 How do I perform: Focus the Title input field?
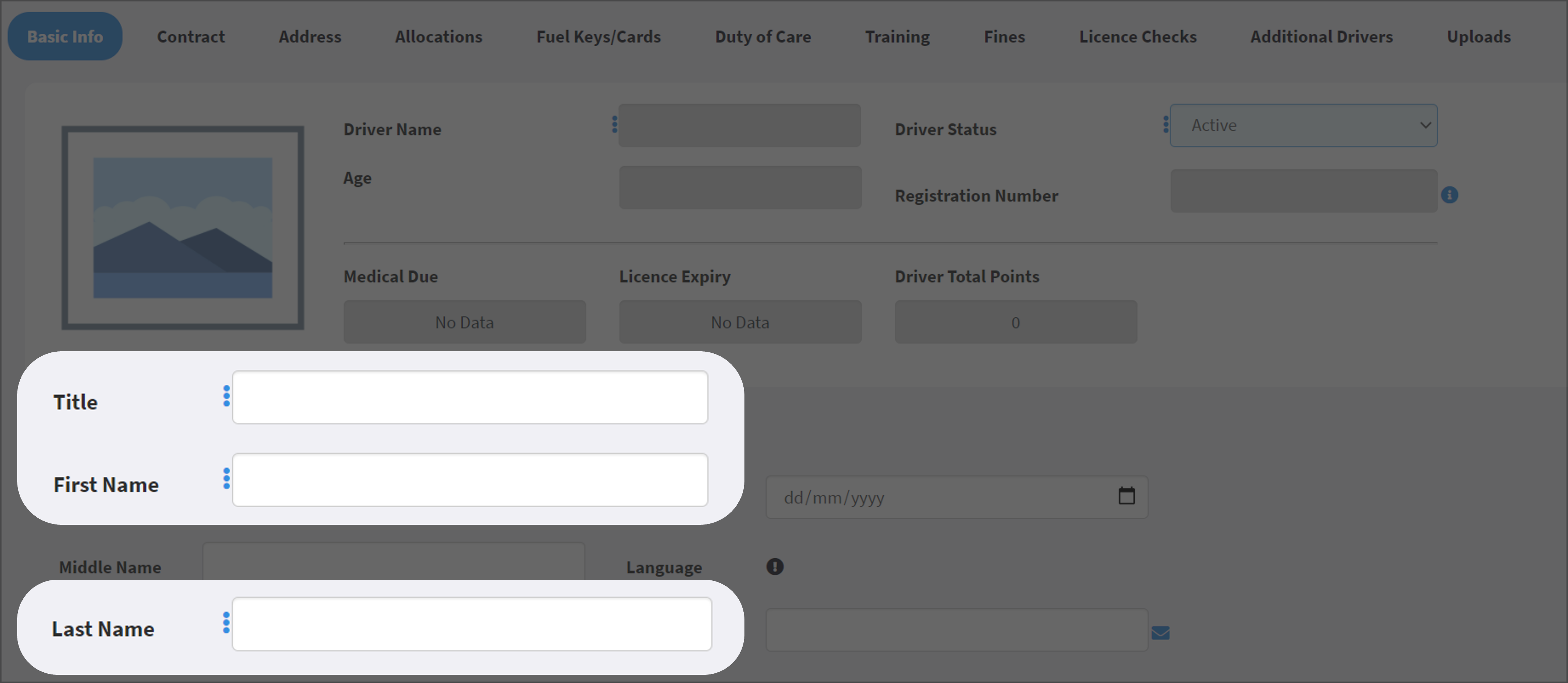coord(470,398)
